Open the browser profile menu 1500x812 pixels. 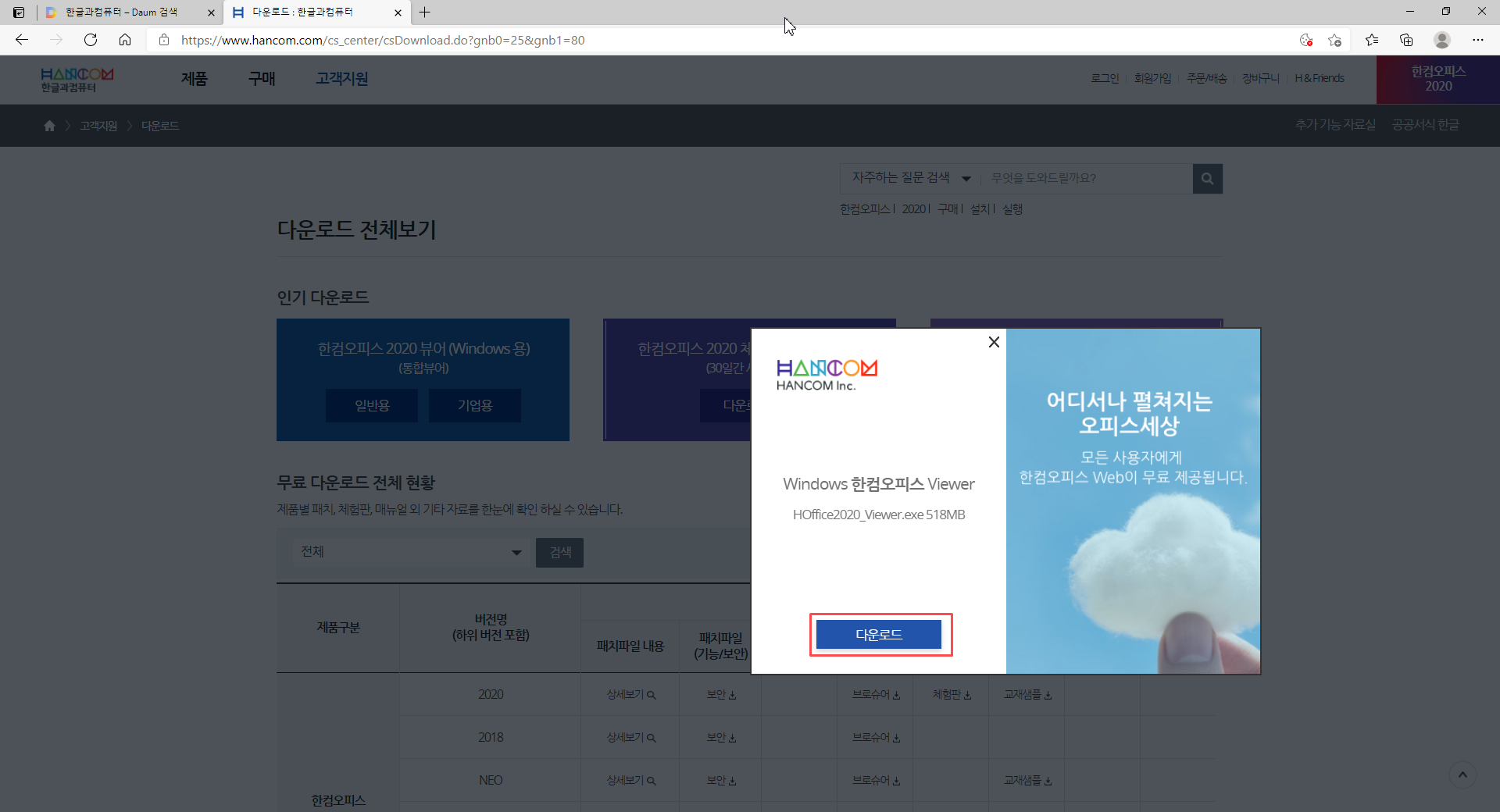coord(1442,40)
